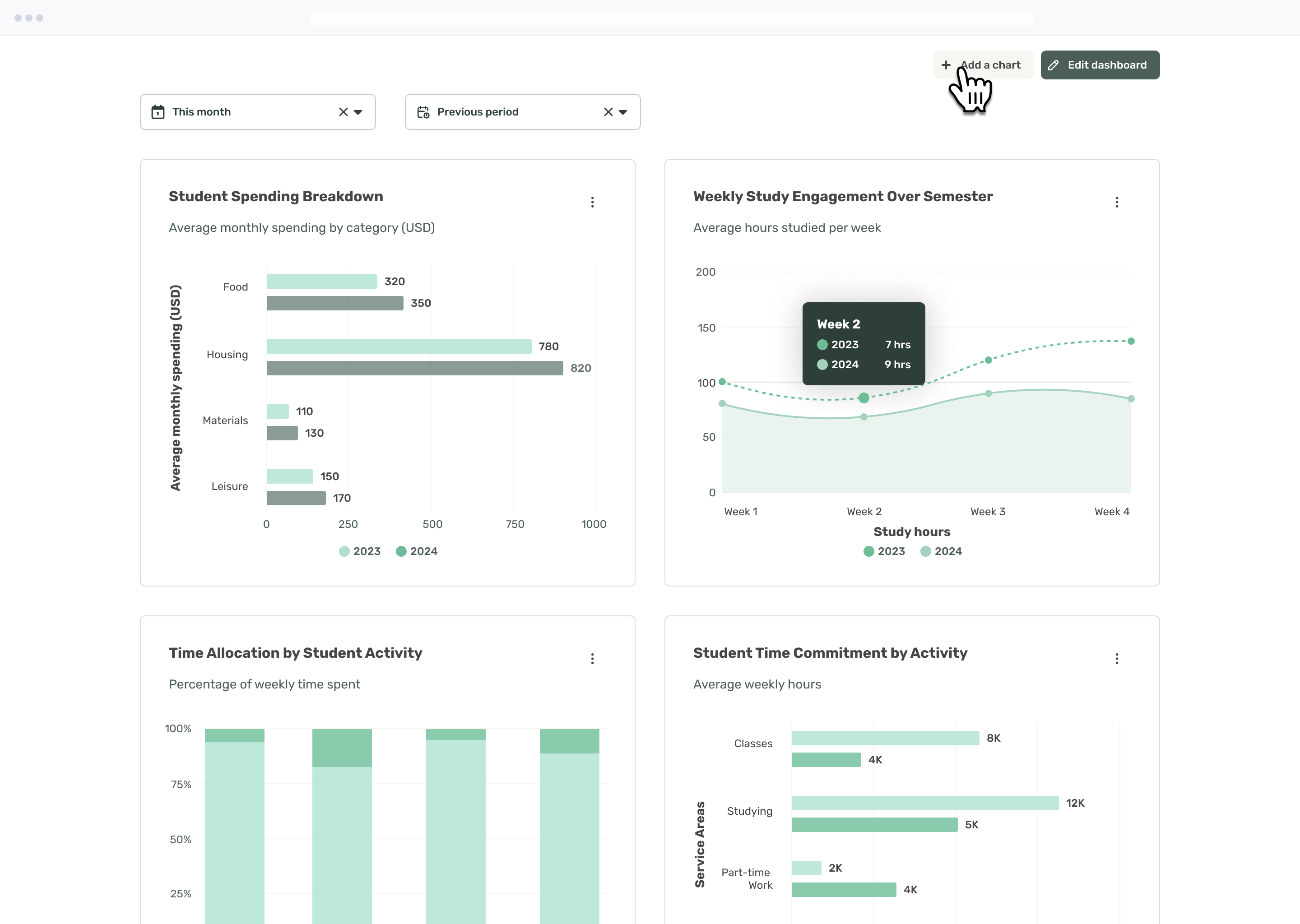The image size is (1300, 924).
Task: Toggle 2024 series in spending chart legend
Action: click(417, 551)
